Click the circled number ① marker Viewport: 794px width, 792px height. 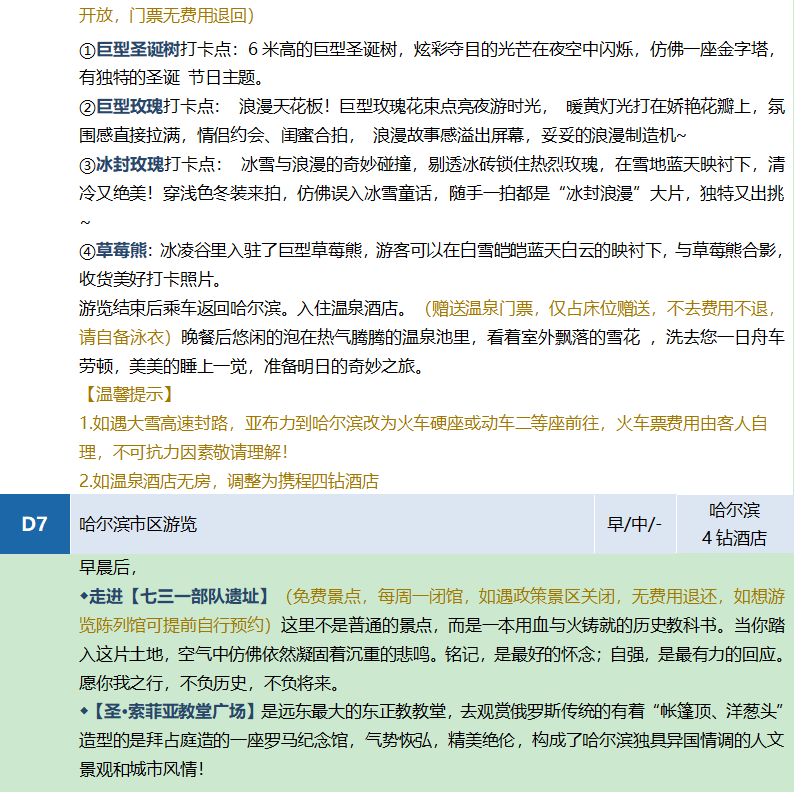tap(86, 50)
